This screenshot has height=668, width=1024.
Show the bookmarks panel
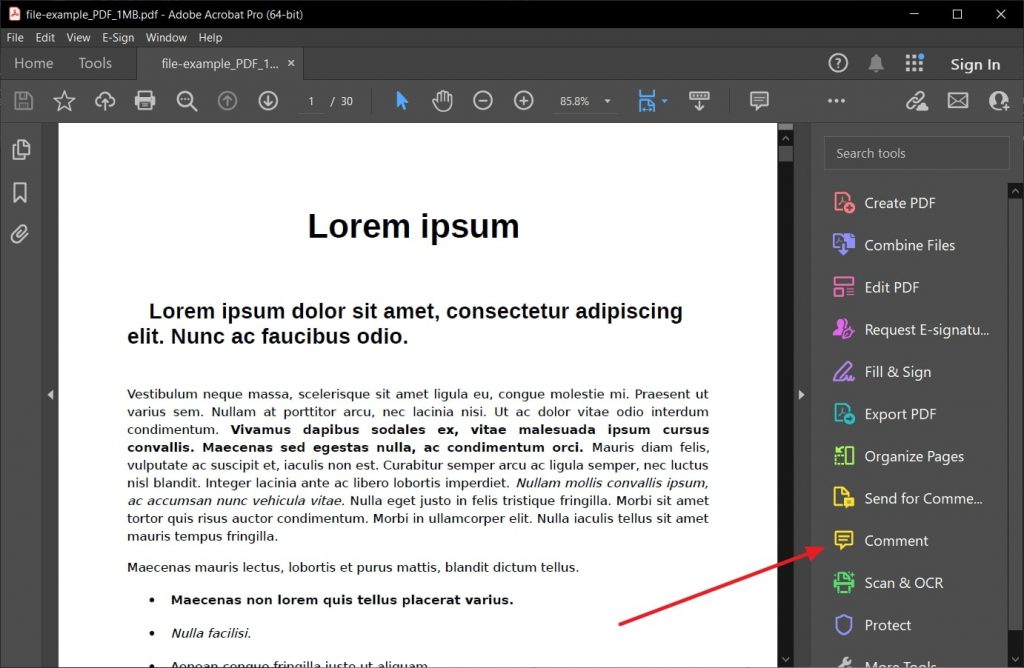22,192
